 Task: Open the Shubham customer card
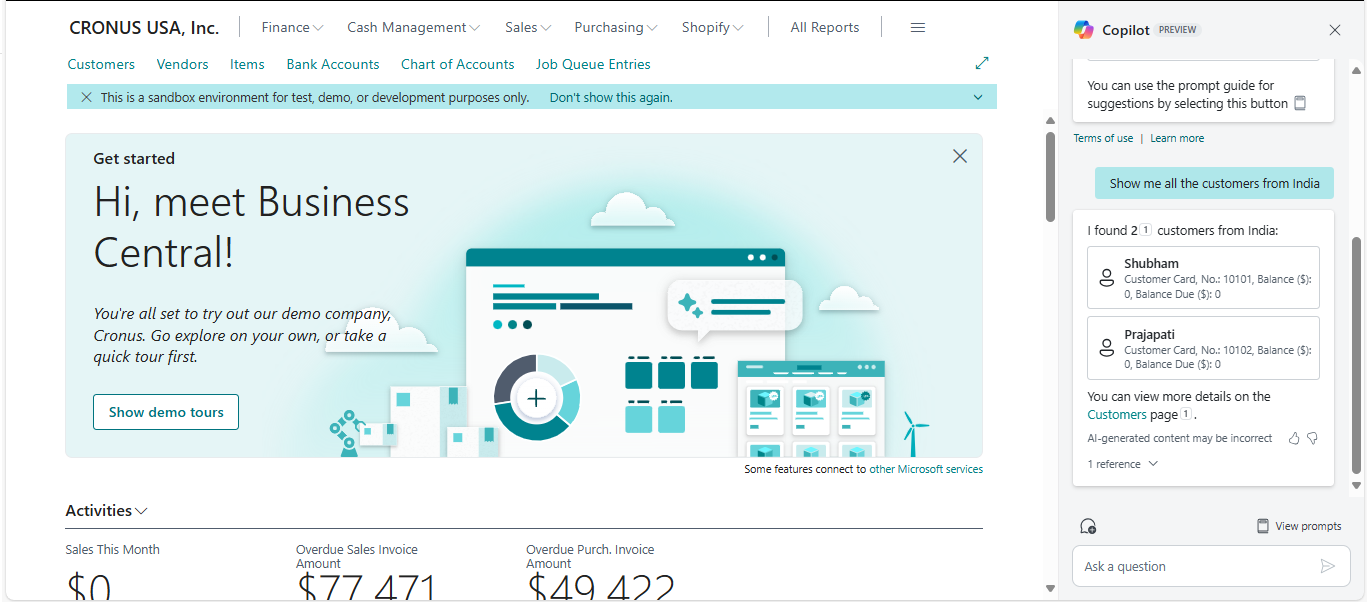[x=1203, y=278]
